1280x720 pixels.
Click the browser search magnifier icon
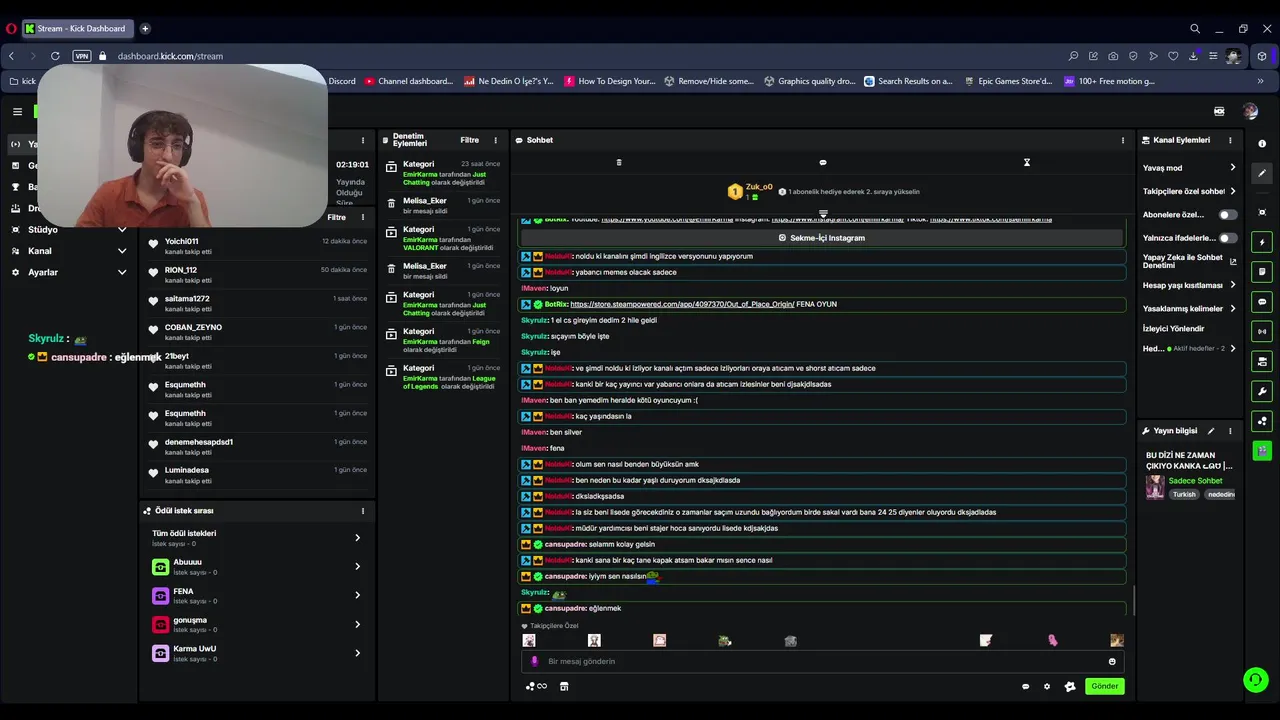click(x=1195, y=29)
